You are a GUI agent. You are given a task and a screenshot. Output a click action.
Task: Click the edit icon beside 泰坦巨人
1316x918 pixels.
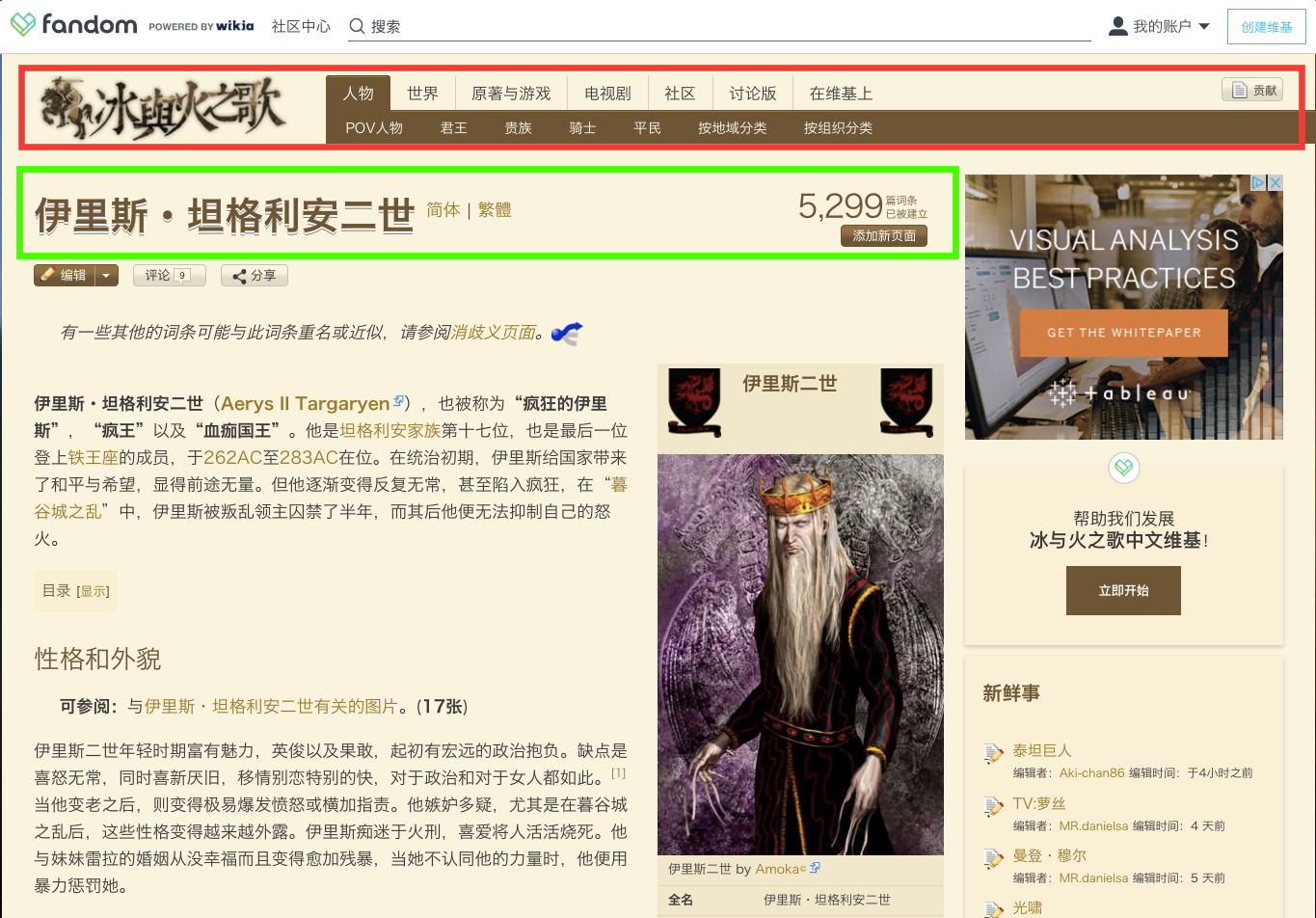(x=993, y=754)
